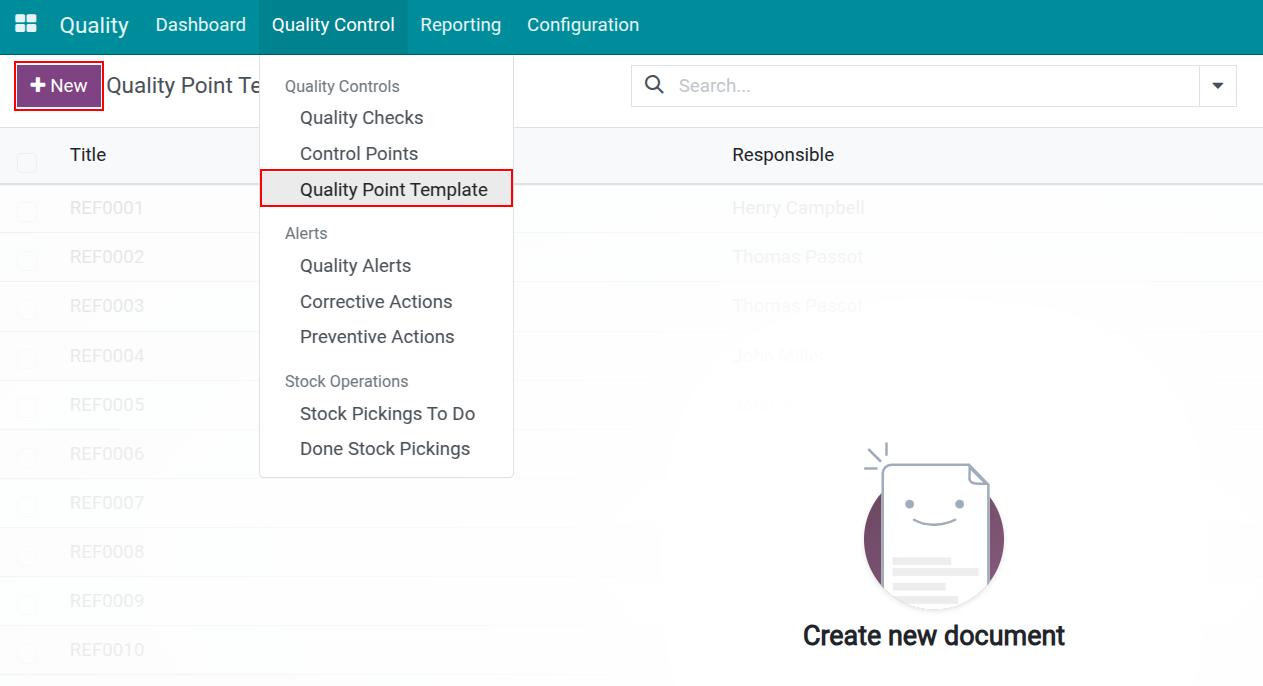Check the REF0004 row checkbox
The width and height of the screenshot is (1263, 686).
(x=27, y=358)
